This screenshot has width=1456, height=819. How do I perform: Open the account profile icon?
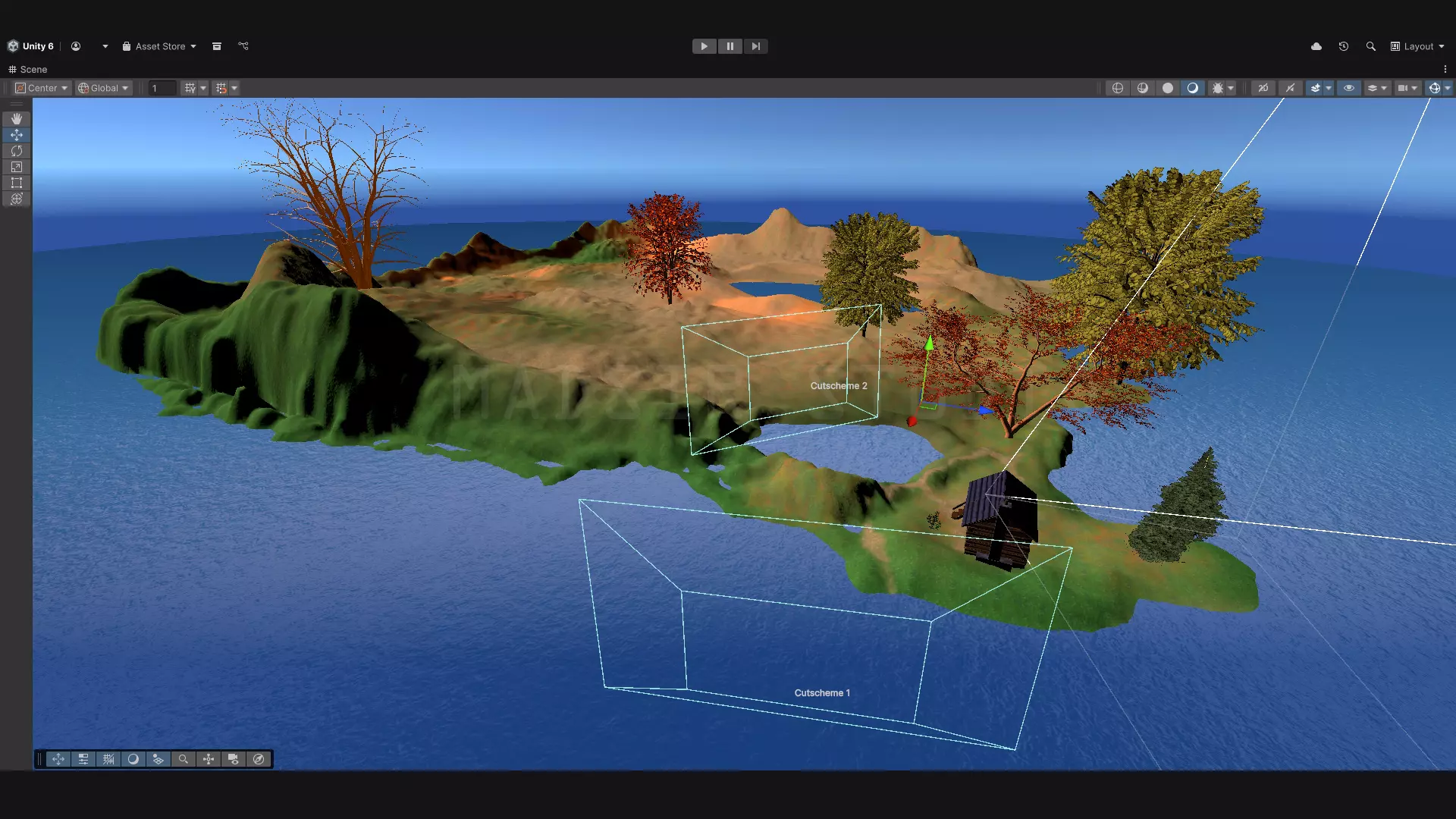pyautogui.click(x=76, y=46)
